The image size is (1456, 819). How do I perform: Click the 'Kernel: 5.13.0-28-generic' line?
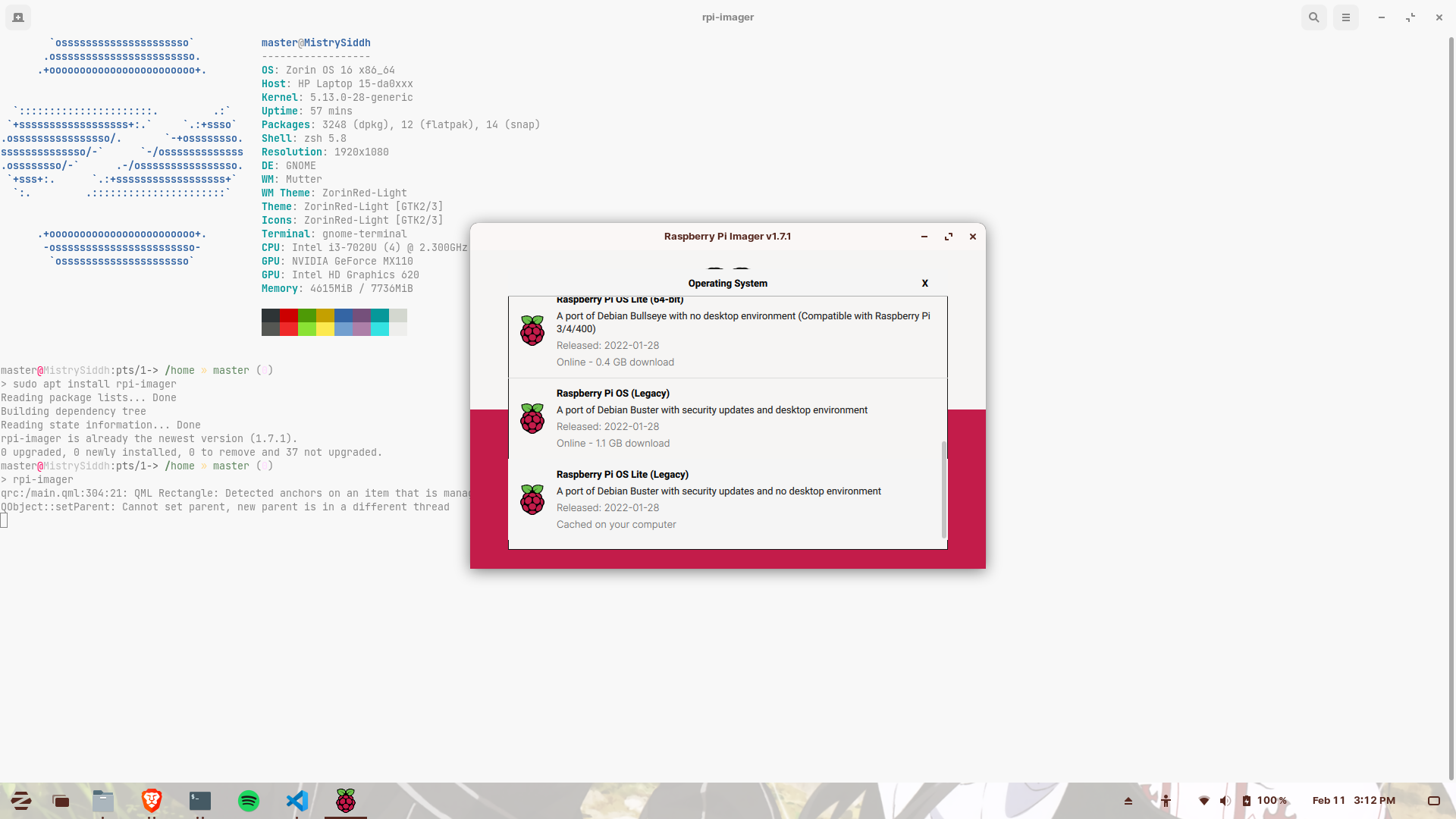click(x=337, y=98)
